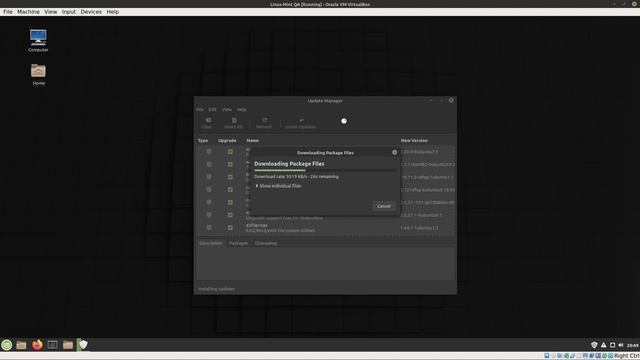This screenshot has height=360, width=640.
Task: Click the Show Desktop folder icon next to menu
Action: (21, 345)
